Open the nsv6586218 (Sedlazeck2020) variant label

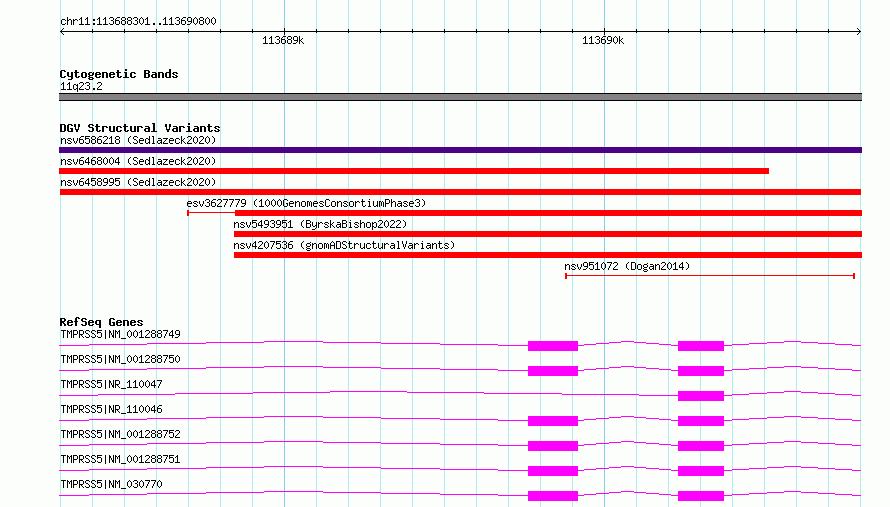tap(138, 140)
